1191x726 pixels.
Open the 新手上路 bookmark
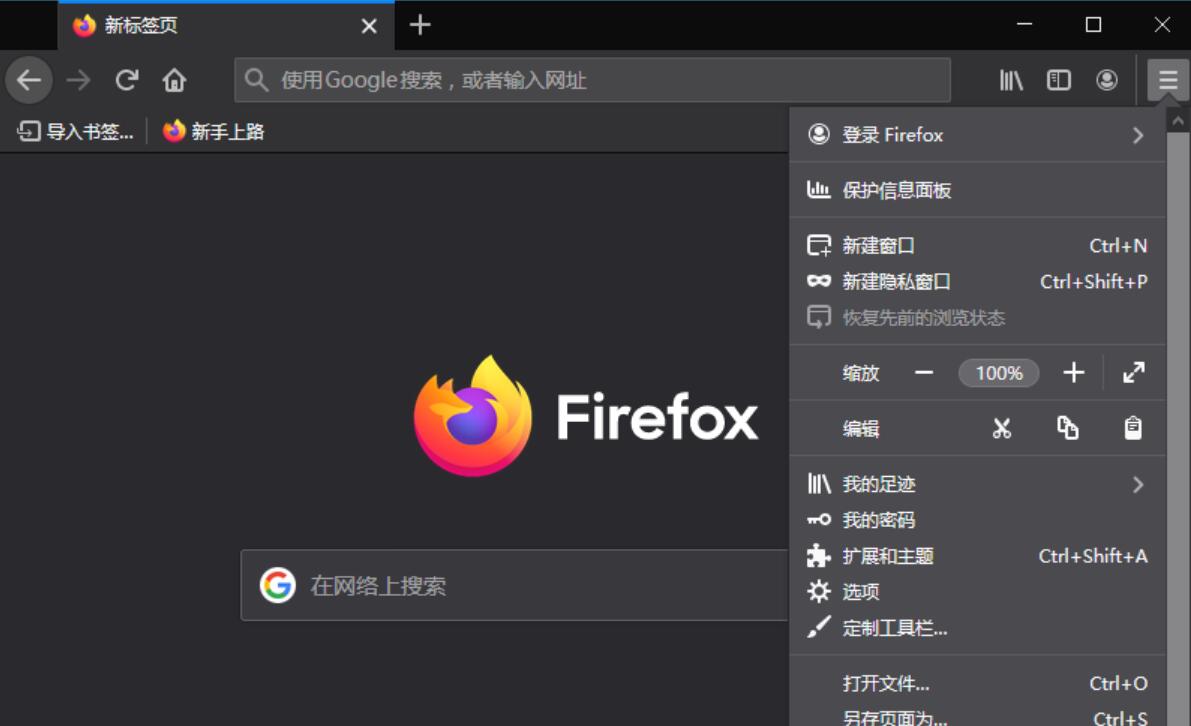pos(212,131)
